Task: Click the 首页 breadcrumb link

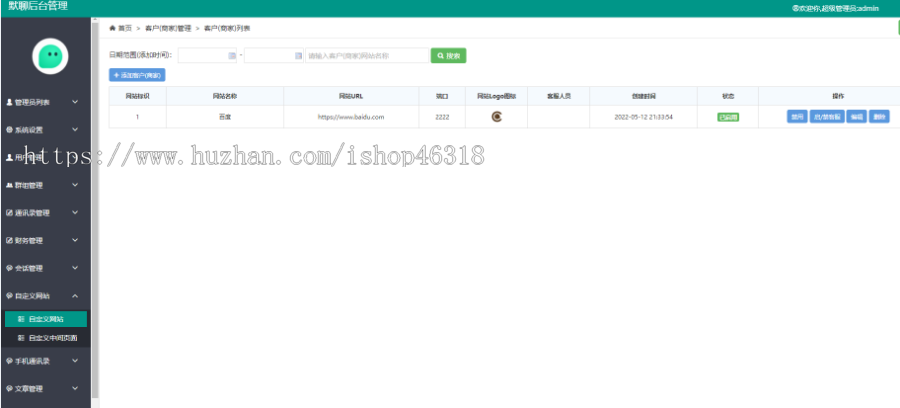Action: click(x=125, y=28)
